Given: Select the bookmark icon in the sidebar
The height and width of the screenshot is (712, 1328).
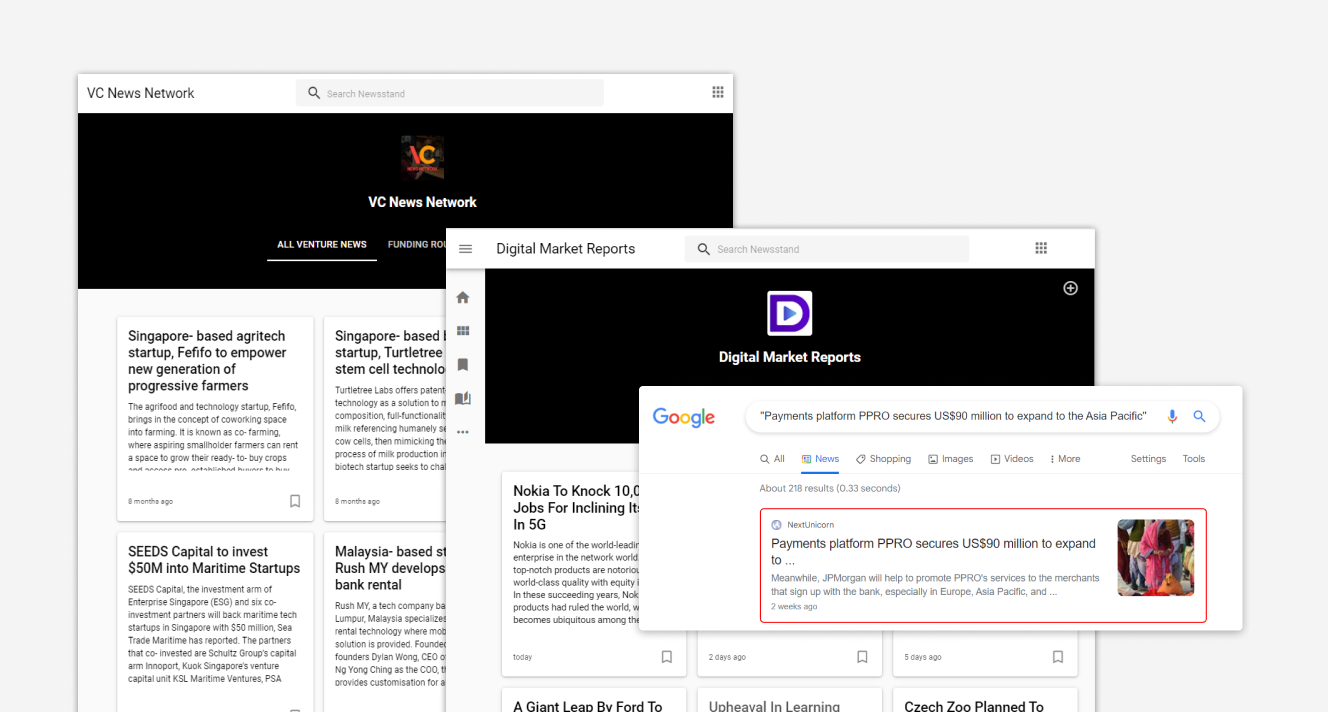Looking at the screenshot, I should click(462, 364).
